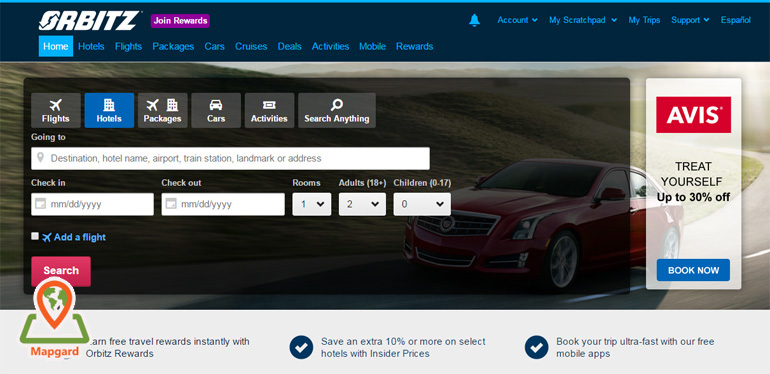The image size is (770, 374).
Task: Open Search Anything magnifier tab
Action: [337, 110]
